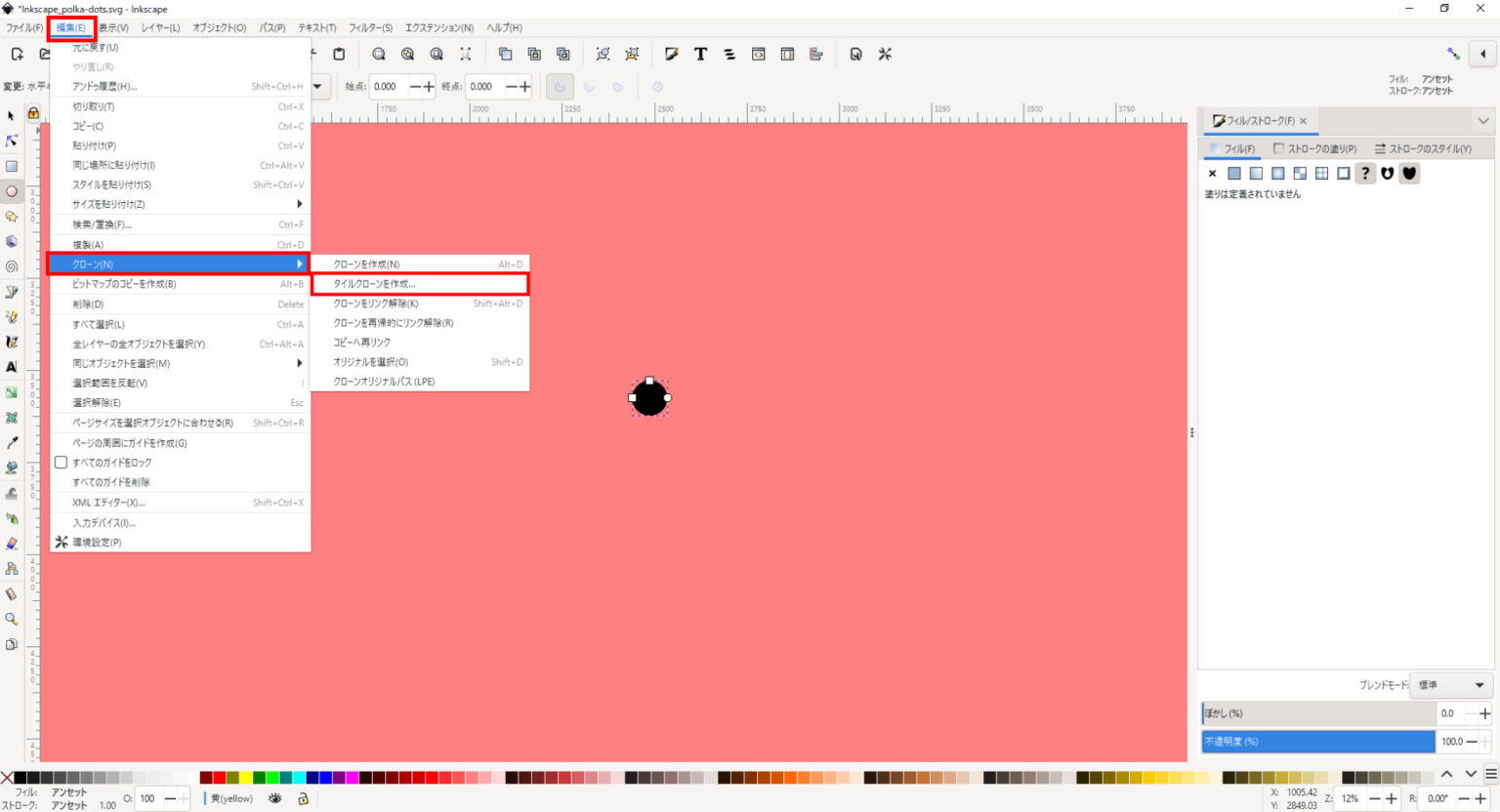Image resolution: width=1500 pixels, height=812 pixels.
Task: Pick a red swatch from the palette
Action: (220, 776)
